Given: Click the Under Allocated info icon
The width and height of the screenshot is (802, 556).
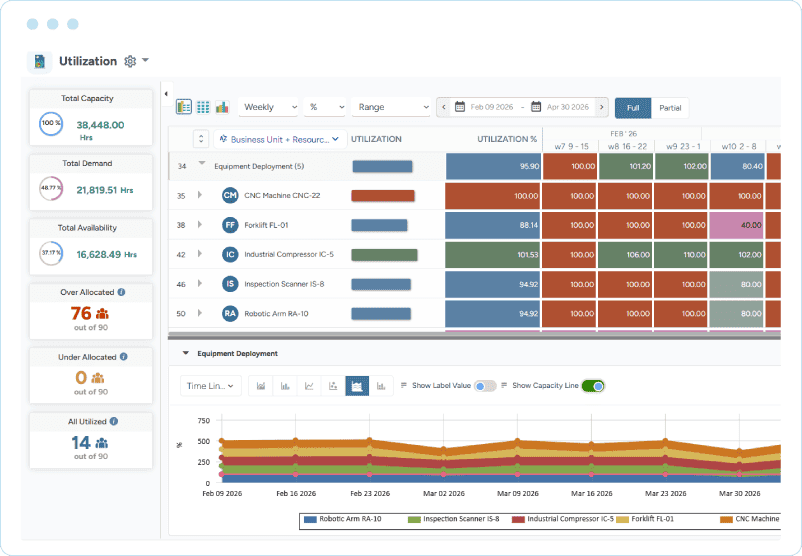Looking at the screenshot, I should [x=123, y=357].
